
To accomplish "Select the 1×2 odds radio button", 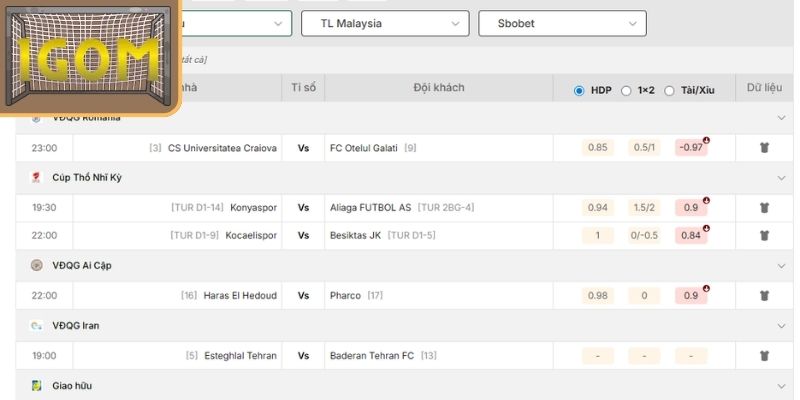I will tap(626, 91).
